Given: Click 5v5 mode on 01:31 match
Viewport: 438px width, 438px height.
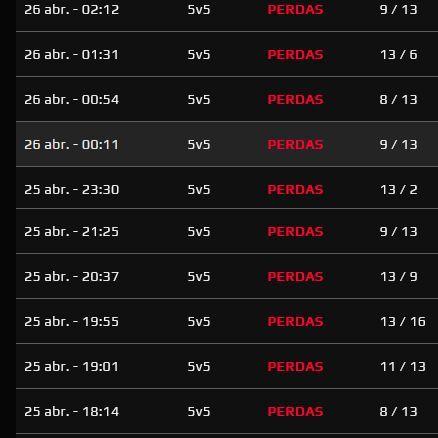Looking at the screenshot, I should coord(199,54).
